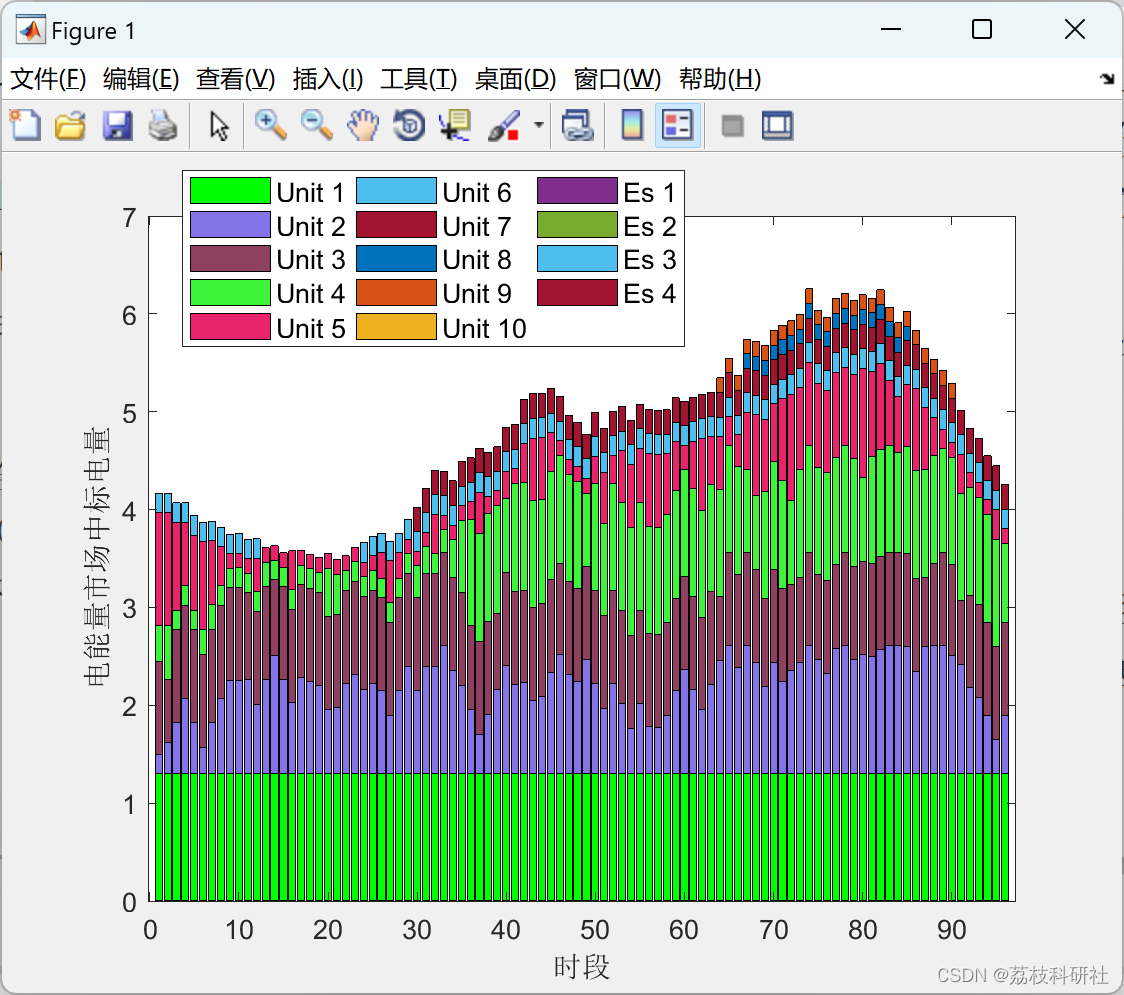Screen dimensions: 1124x995
Task: Click the x-axis tick label 90
Action: [951, 930]
